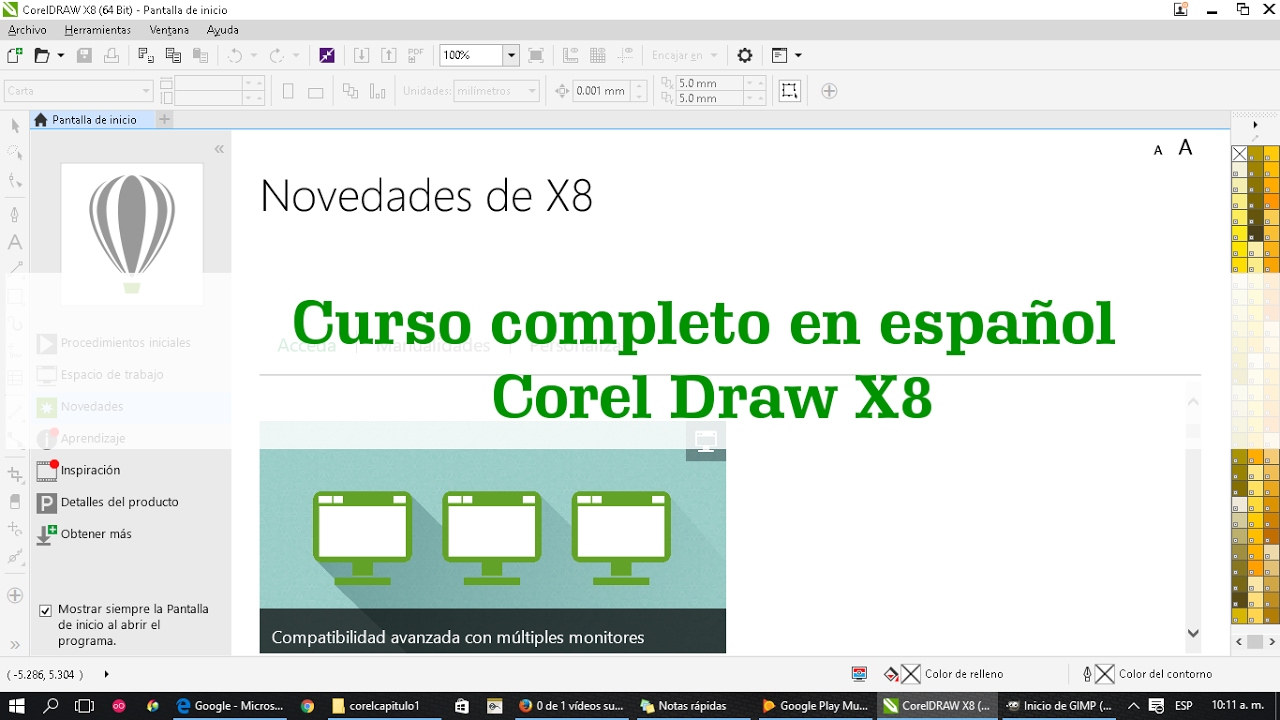Click the no-color X swatch in palette

(x=1239, y=154)
